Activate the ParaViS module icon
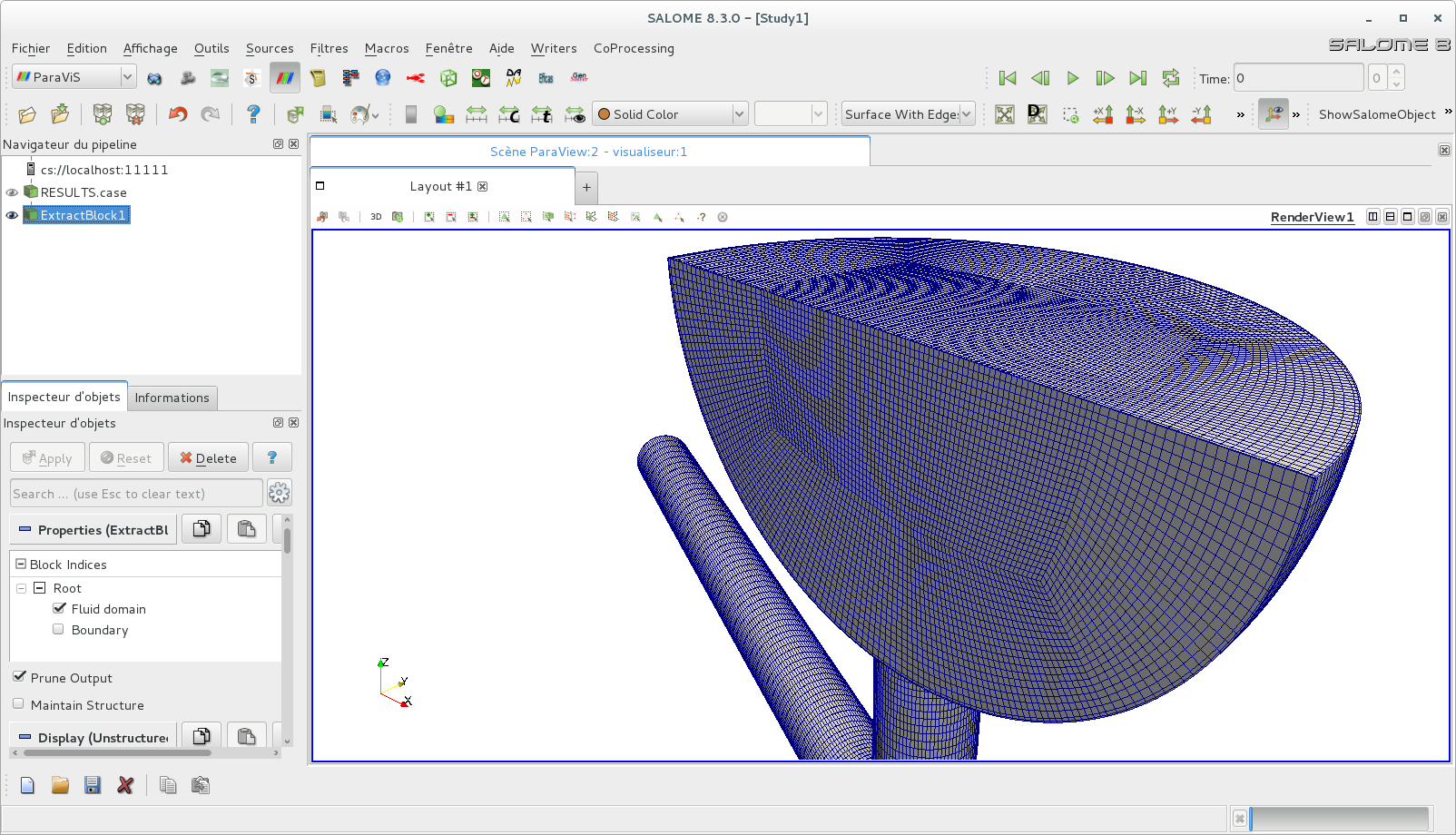 285,77
